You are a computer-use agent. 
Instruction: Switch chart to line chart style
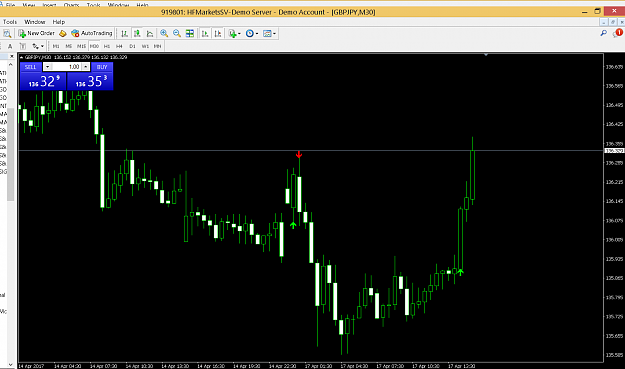(x=150, y=33)
